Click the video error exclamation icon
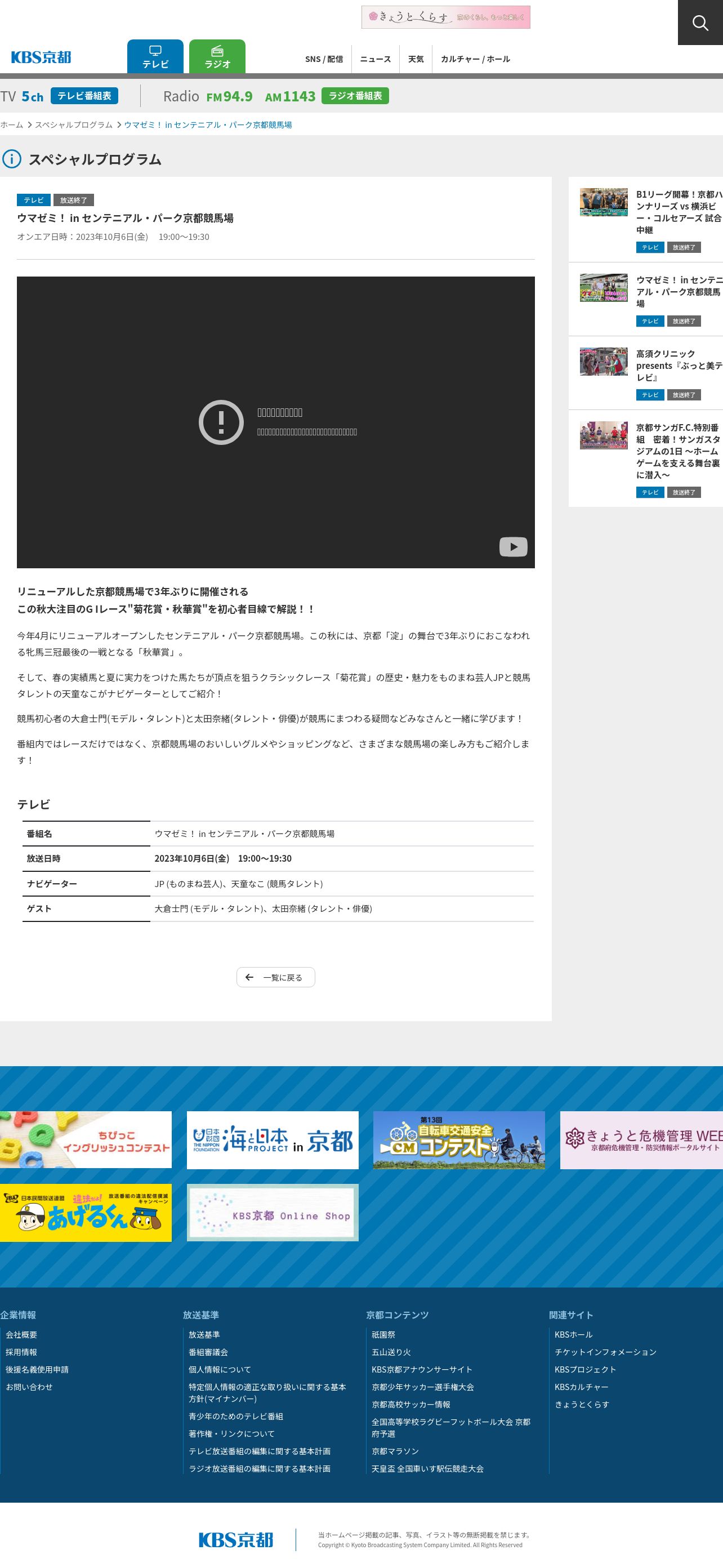 coord(221,422)
